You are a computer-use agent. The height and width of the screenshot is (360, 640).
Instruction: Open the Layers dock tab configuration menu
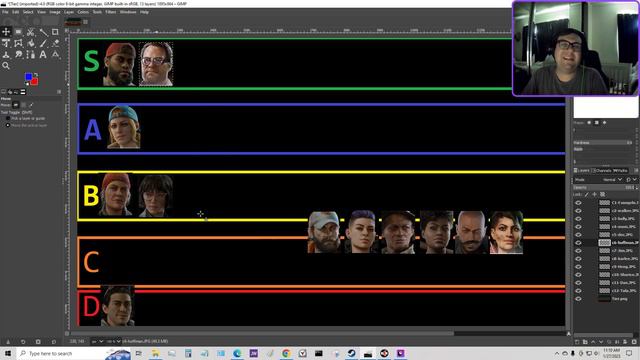[x=636, y=171]
